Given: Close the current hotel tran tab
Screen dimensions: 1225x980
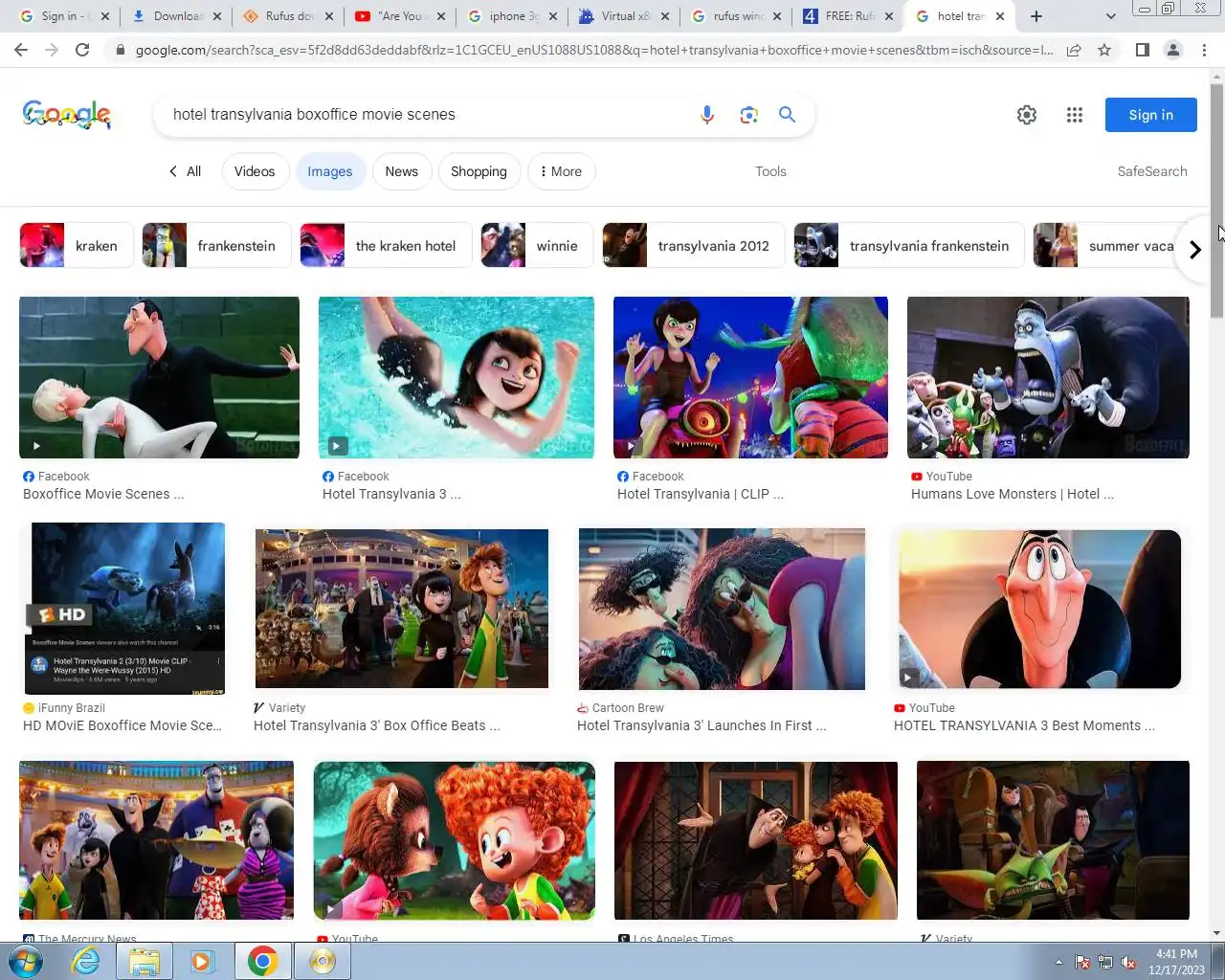Looking at the screenshot, I should pyautogui.click(x=1000, y=16).
